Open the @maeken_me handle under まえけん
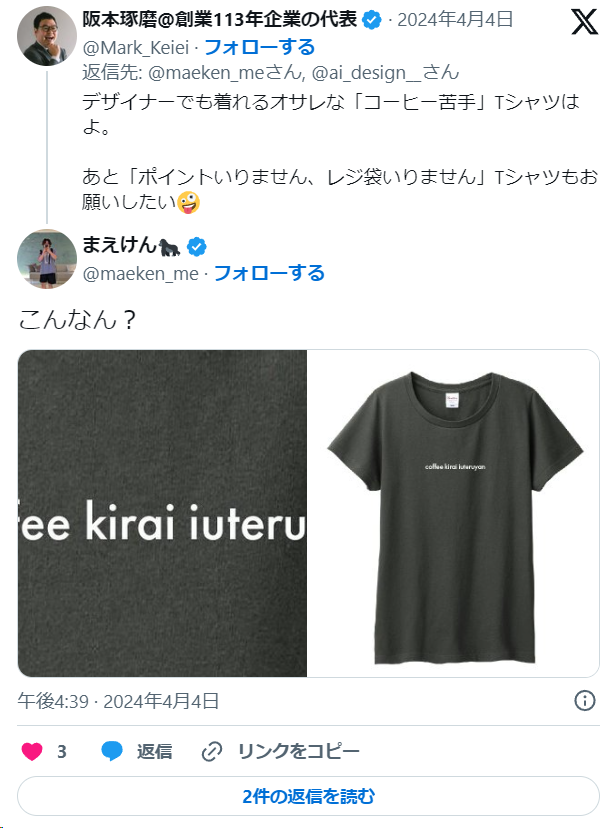The height and width of the screenshot is (828, 610). [x=140, y=274]
